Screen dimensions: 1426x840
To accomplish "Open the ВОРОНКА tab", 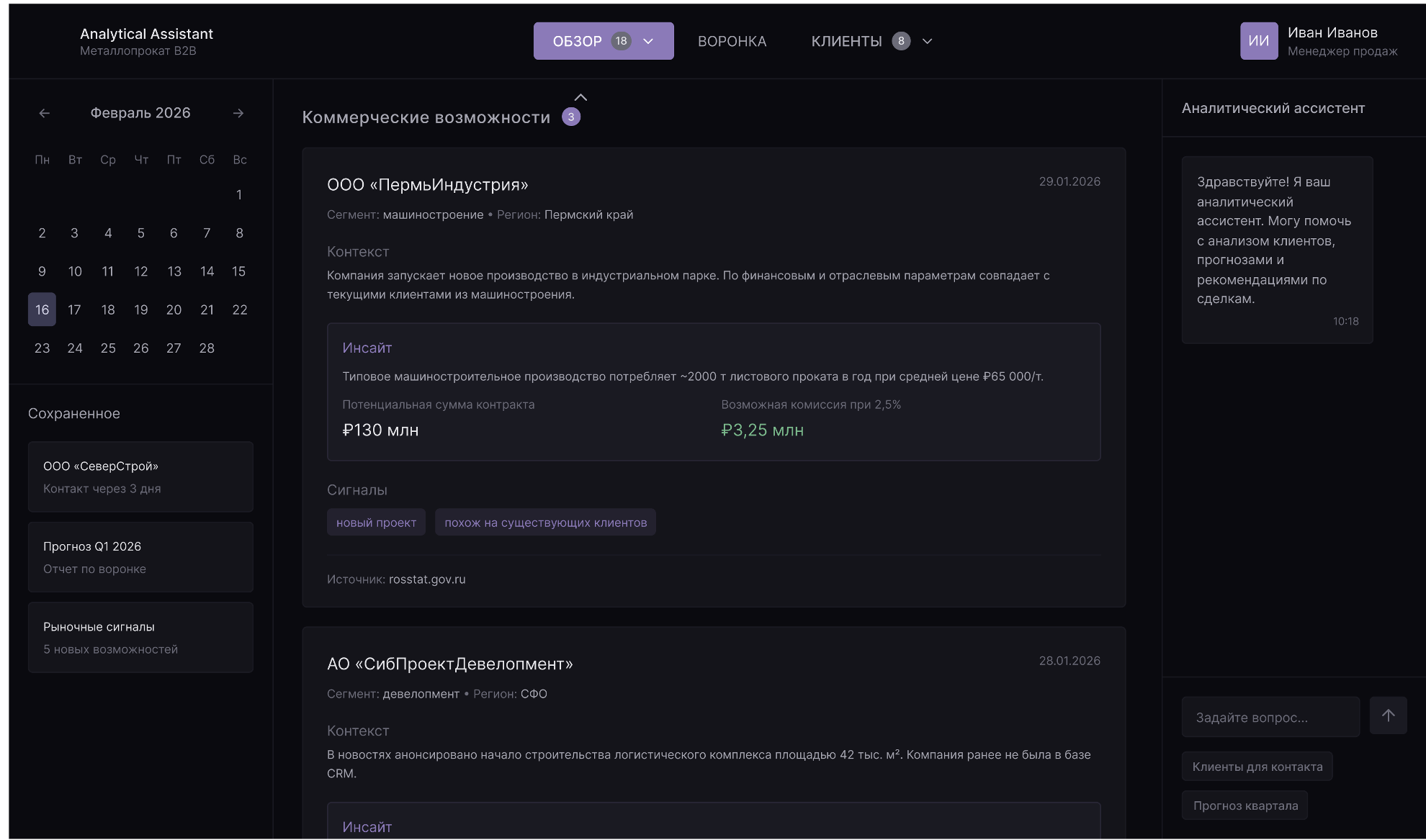I will pos(732,41).
